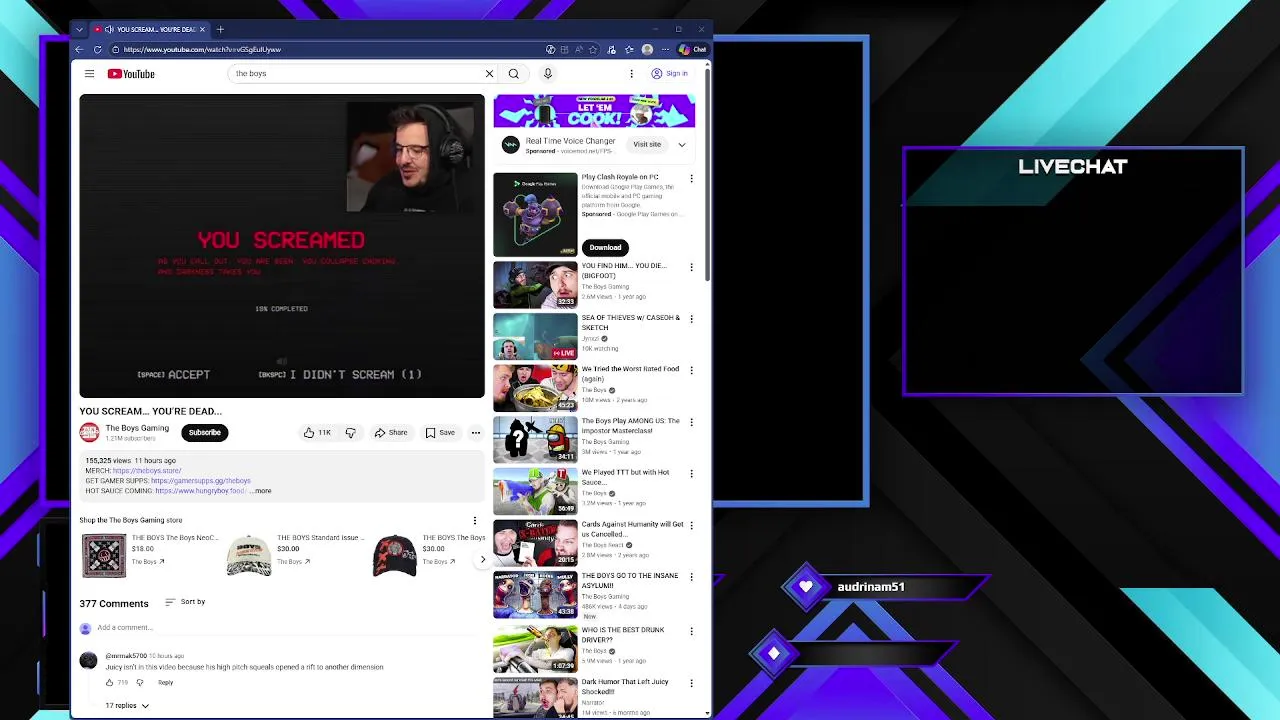The image size is (1280, 720).
Task: Expand the 17 replies thread
Action: [x=127, y=705]
